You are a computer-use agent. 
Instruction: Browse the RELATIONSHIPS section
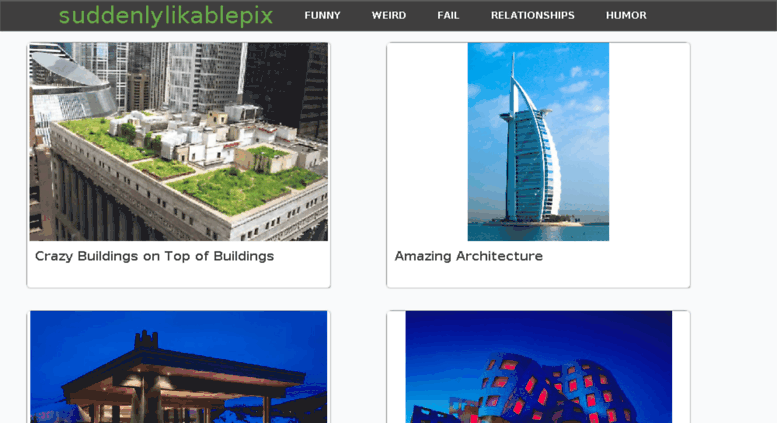pyautogui.click(x=533, y=15)
